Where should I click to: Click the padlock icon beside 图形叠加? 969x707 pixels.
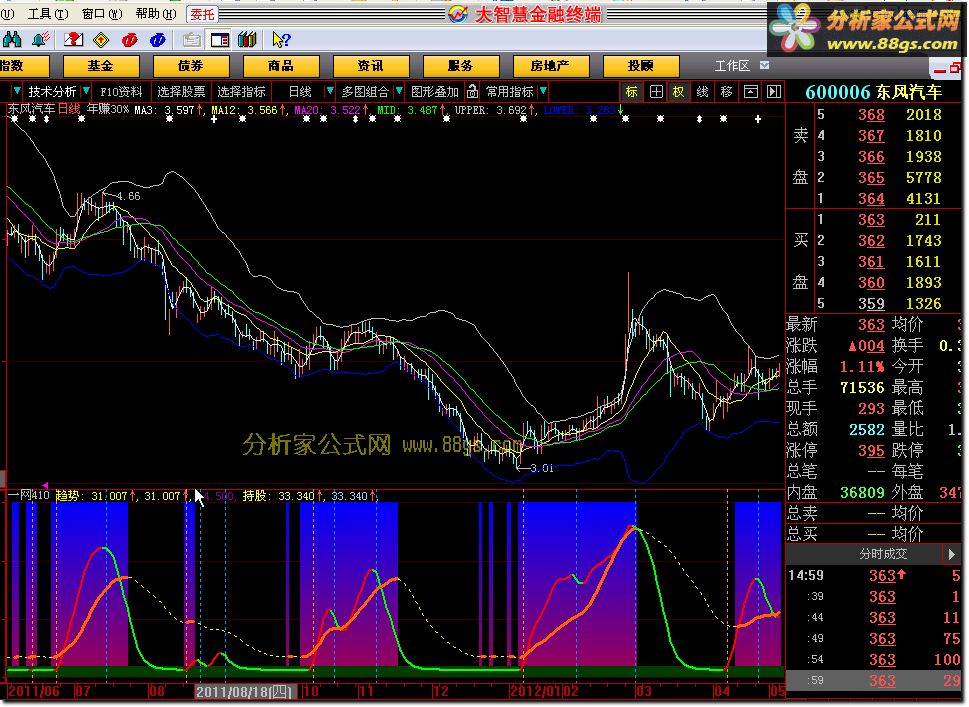coord(472,92)
